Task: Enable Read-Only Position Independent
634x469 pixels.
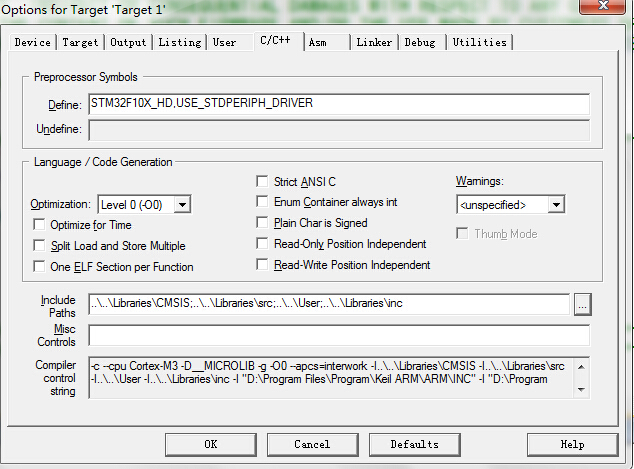Action: point(263,244)
